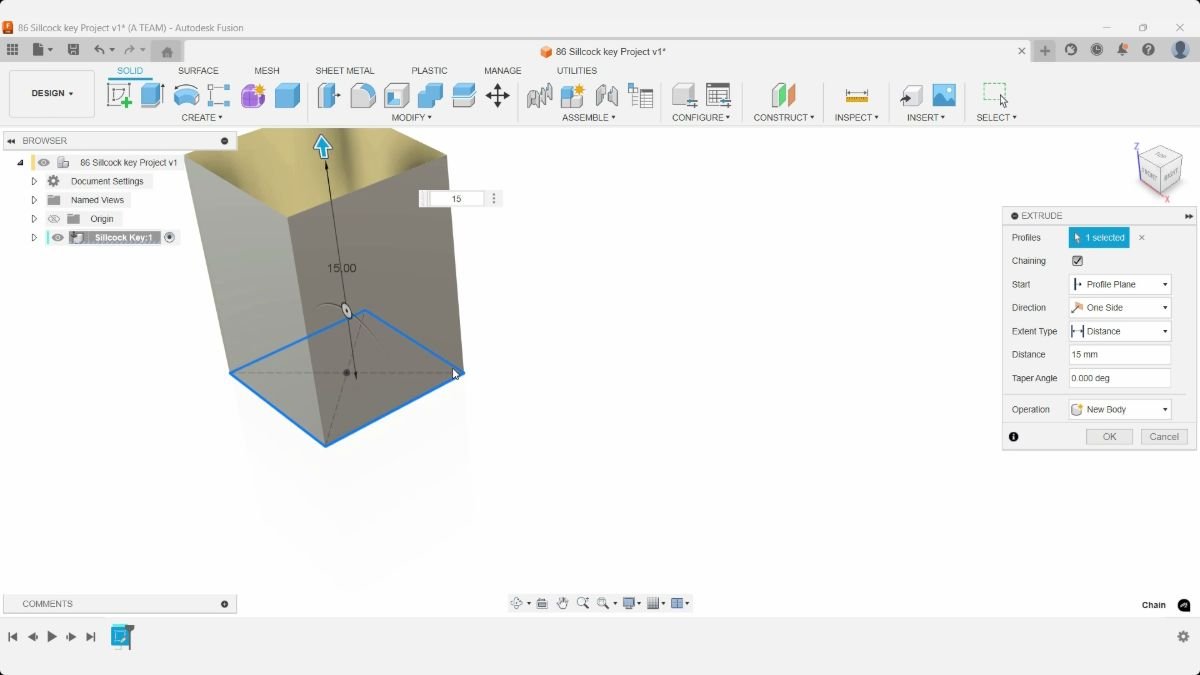Open the Help question mark icon
Screen dimensions: 1200x675
[1149, 50]
